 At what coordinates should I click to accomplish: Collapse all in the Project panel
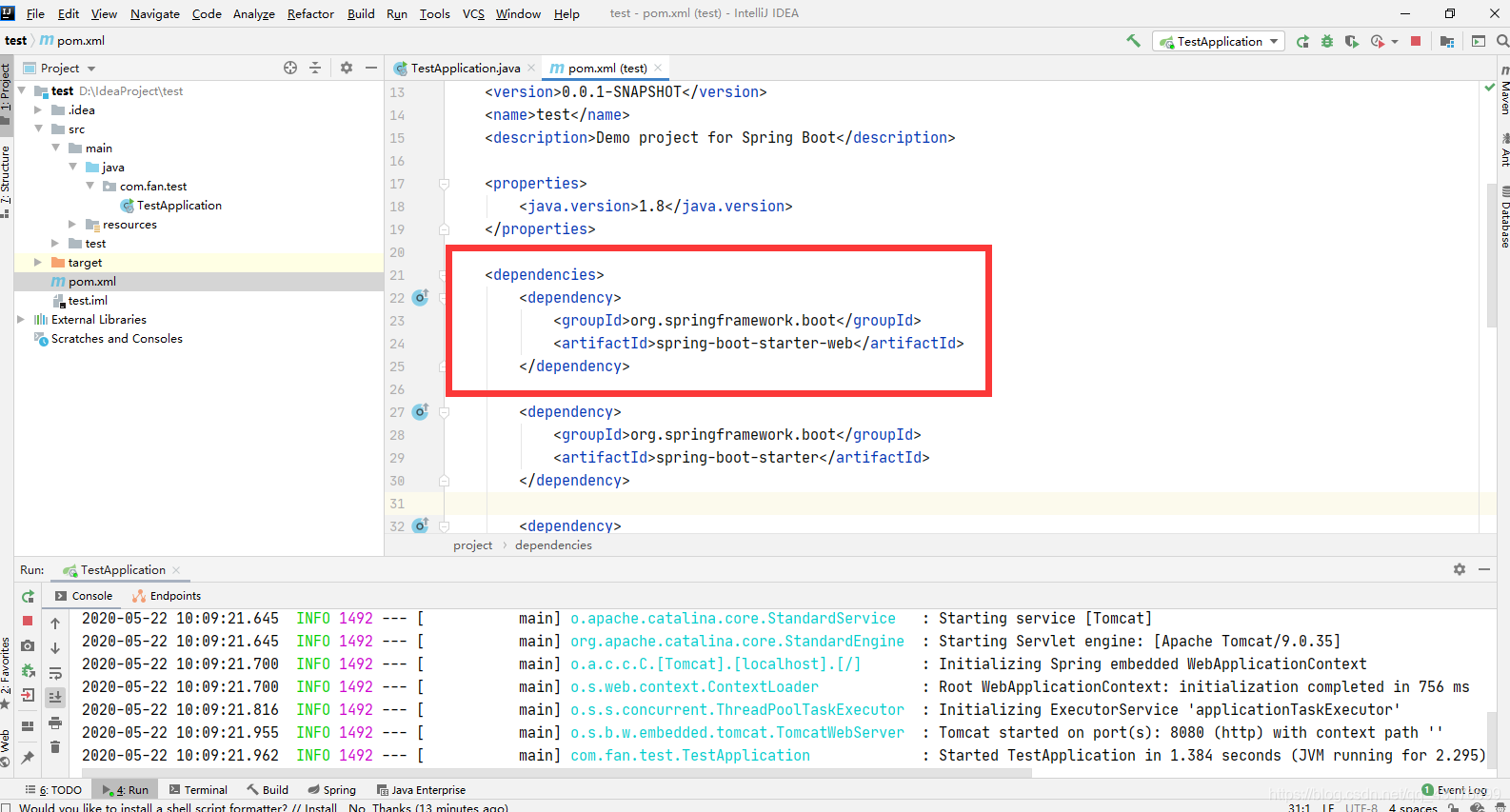tap(315, 68)
